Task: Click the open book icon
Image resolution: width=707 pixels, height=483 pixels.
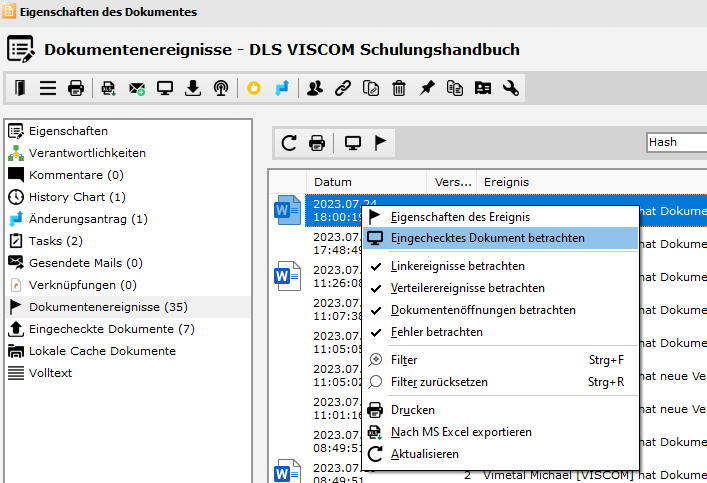Action: [x=482, y=87]
